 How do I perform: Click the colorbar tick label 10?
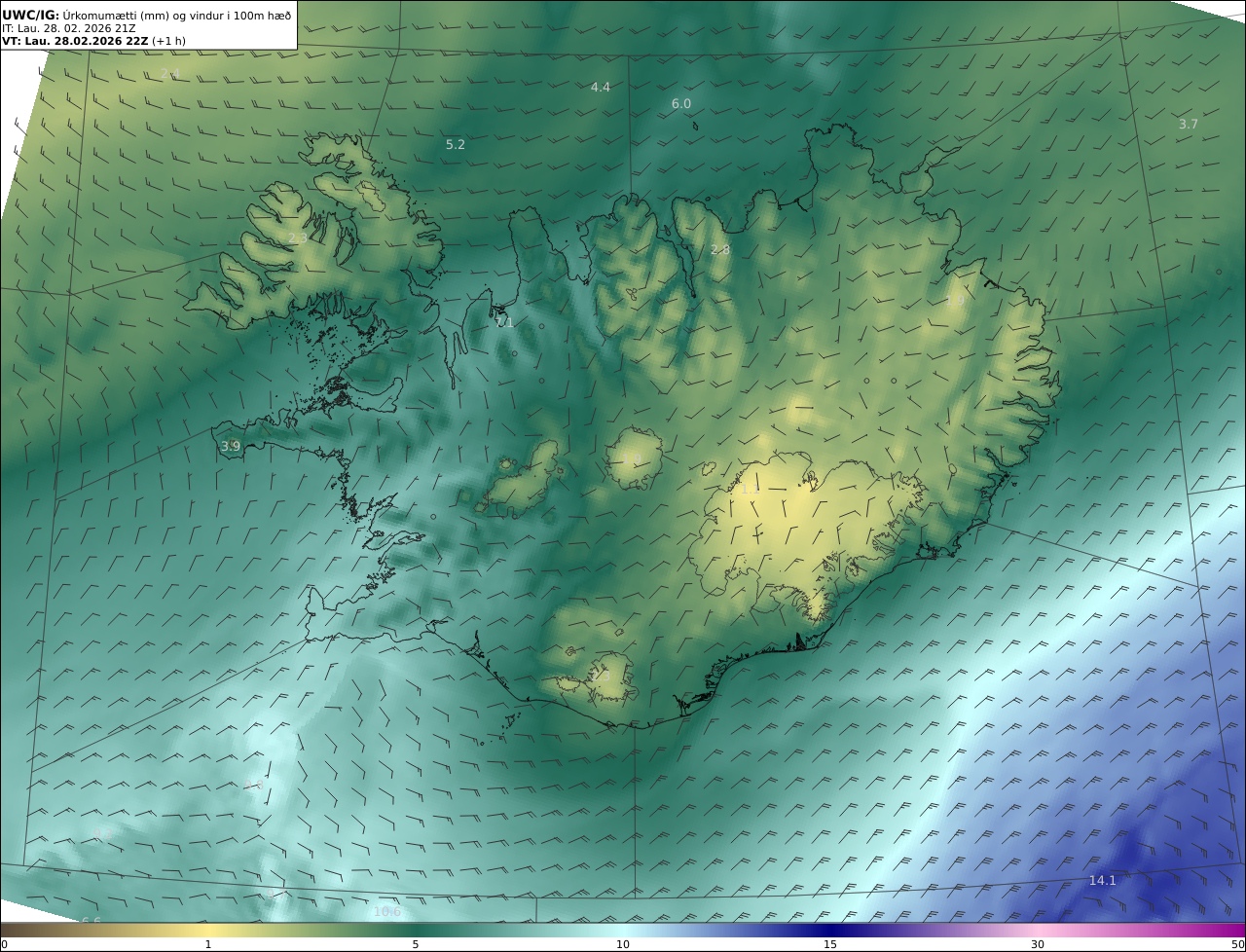(x=623, y=944)
